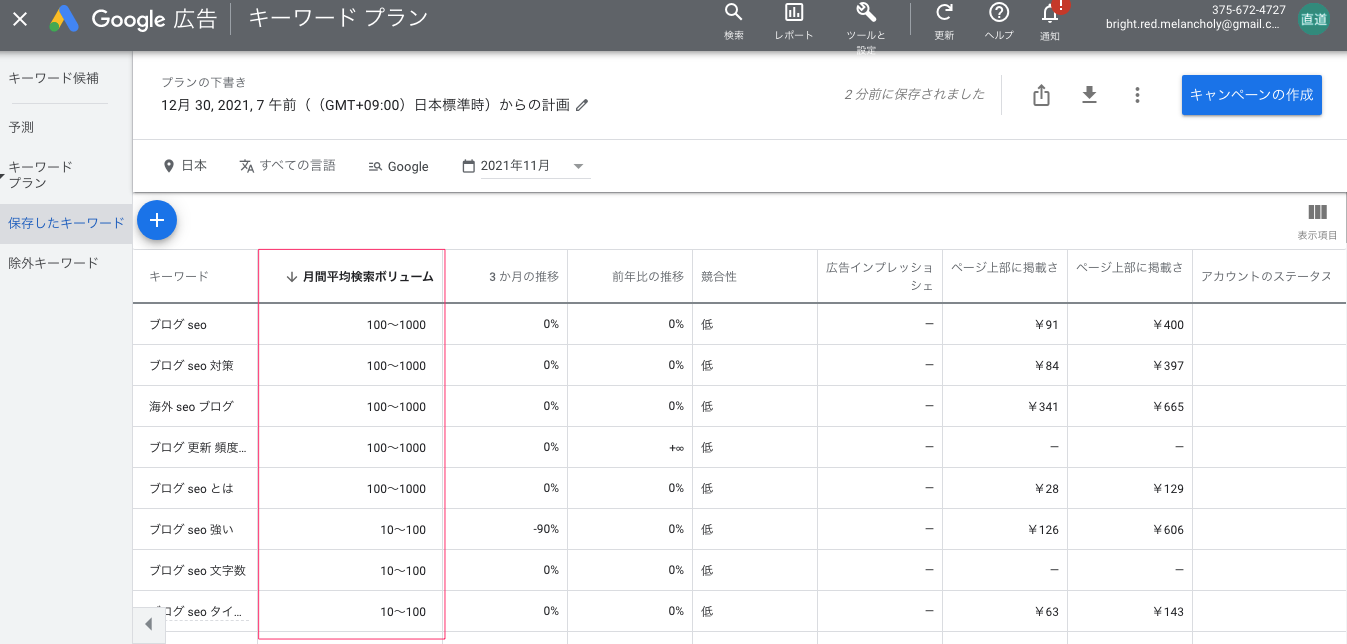Click the 前年比の推移 column header
The width and height of the screenshot is (1347, 644).
pos(648,277)
